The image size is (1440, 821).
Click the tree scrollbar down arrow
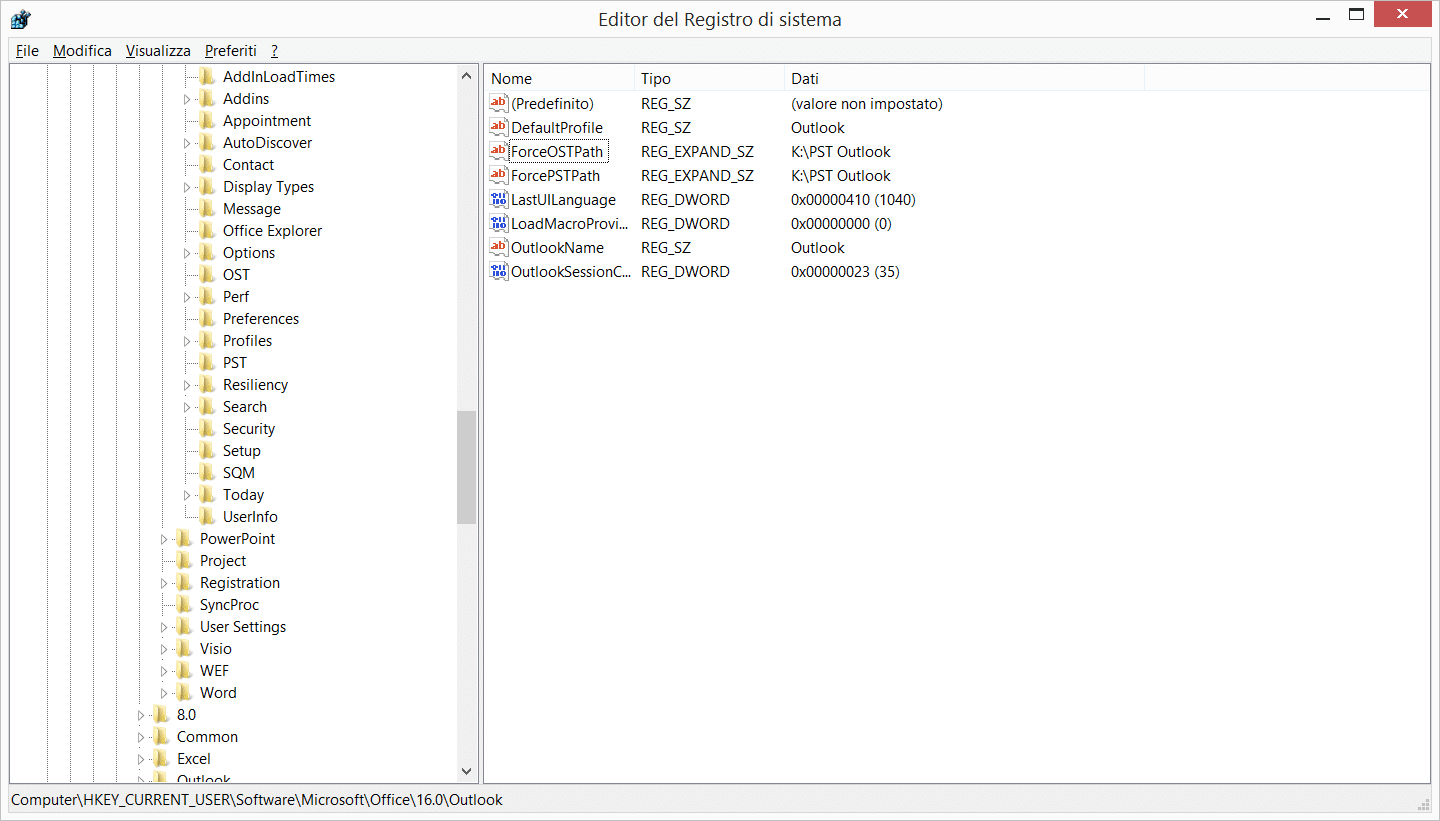467,771
